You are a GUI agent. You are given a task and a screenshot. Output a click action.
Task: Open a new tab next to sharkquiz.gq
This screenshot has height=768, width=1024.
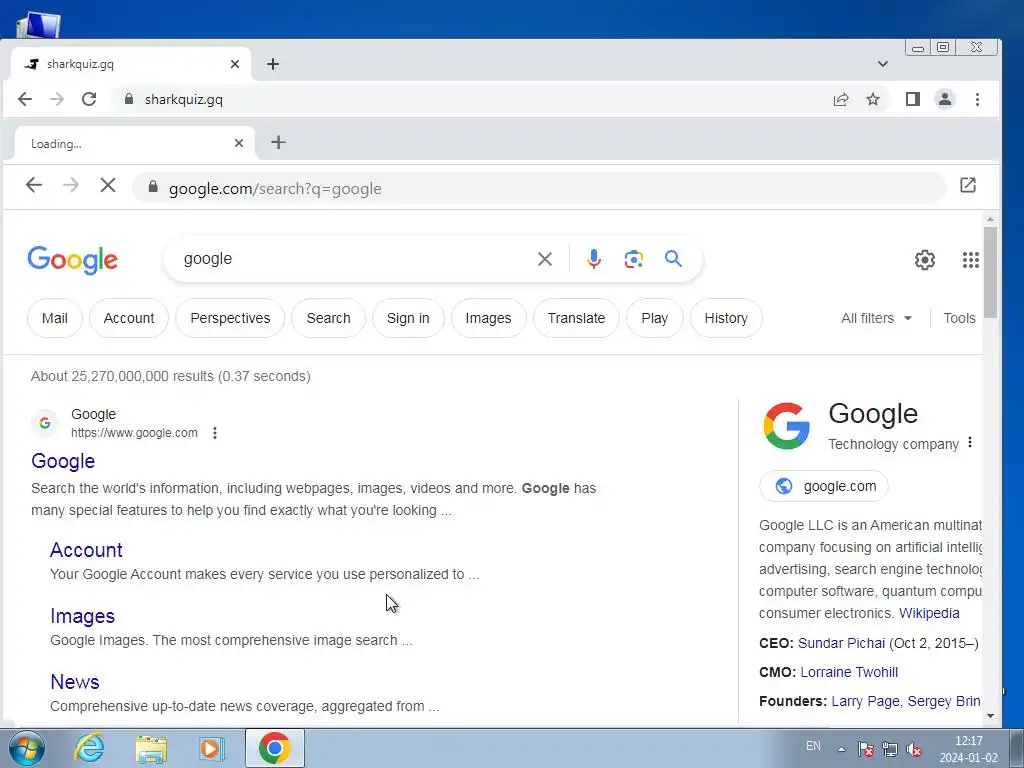pyautogui.click(x=273, y=64)
